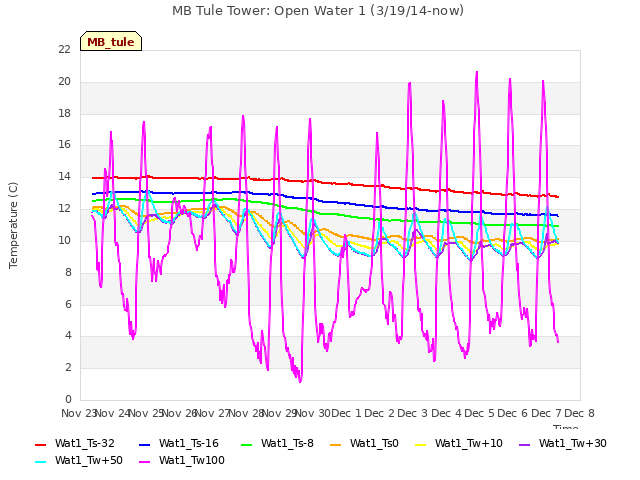Click the cyan Wat1_Tw+50 legend color marker
The width and height of the screenshot is (640, 480).
40,462
